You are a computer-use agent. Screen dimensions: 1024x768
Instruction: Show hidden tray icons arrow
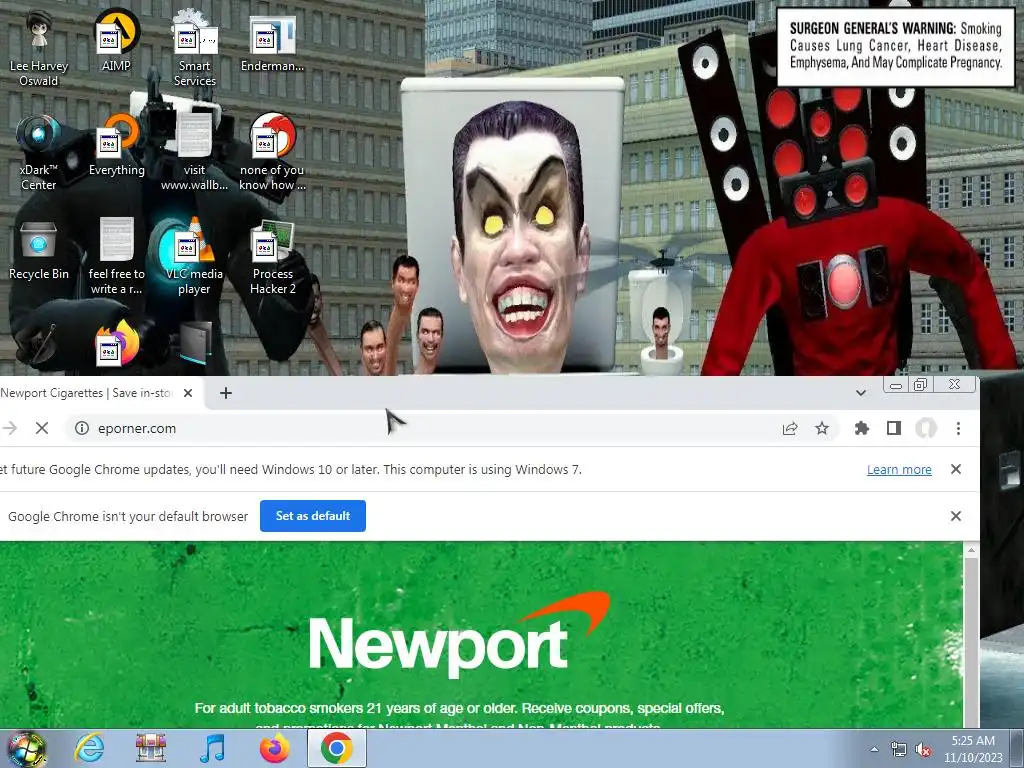(x=874, y=750)
